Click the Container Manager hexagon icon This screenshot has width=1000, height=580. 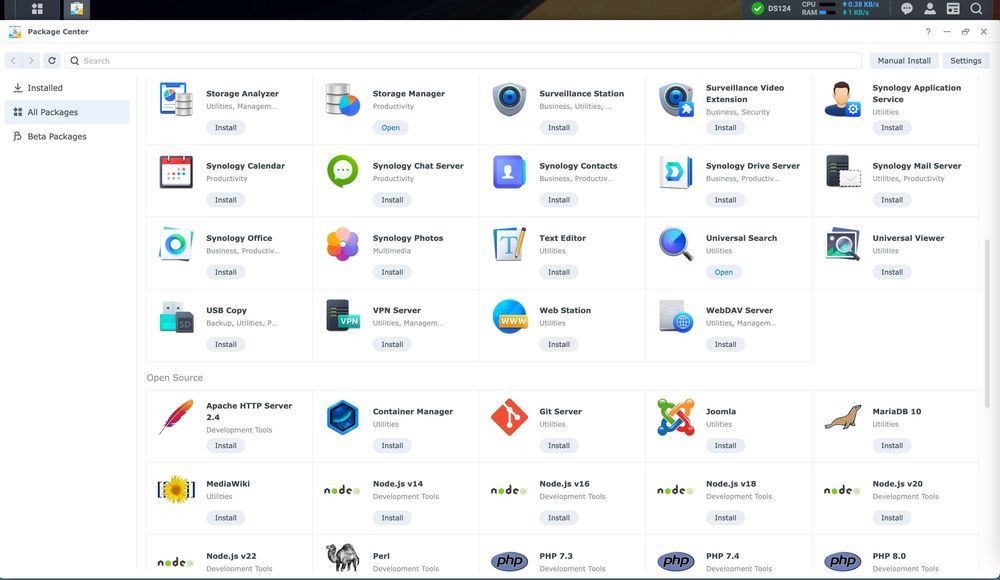click(x=342, y=417)
